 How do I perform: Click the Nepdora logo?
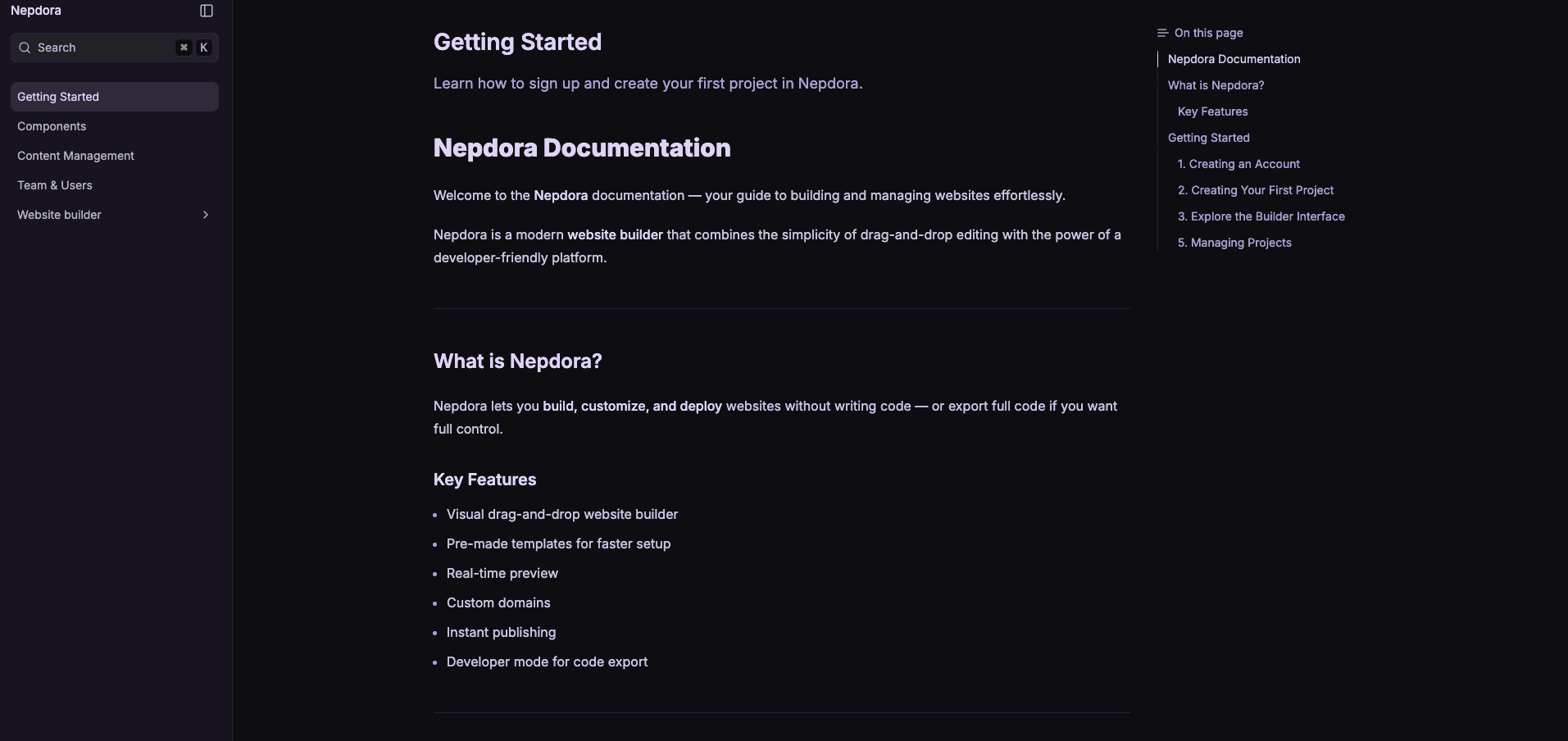[x=35, y=11]
